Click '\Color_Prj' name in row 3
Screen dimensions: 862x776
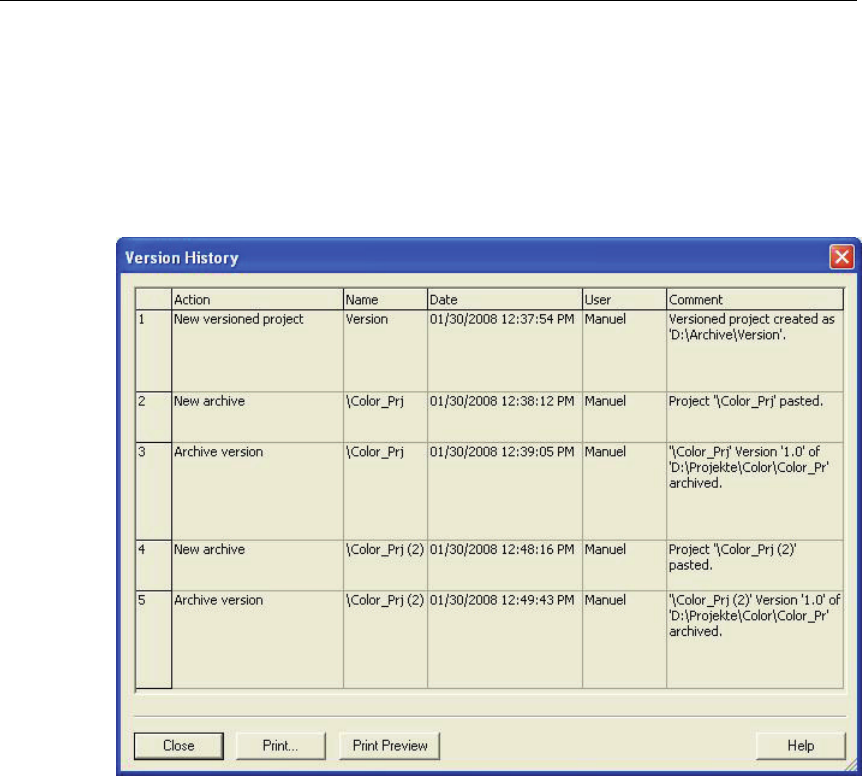point(385,491)
